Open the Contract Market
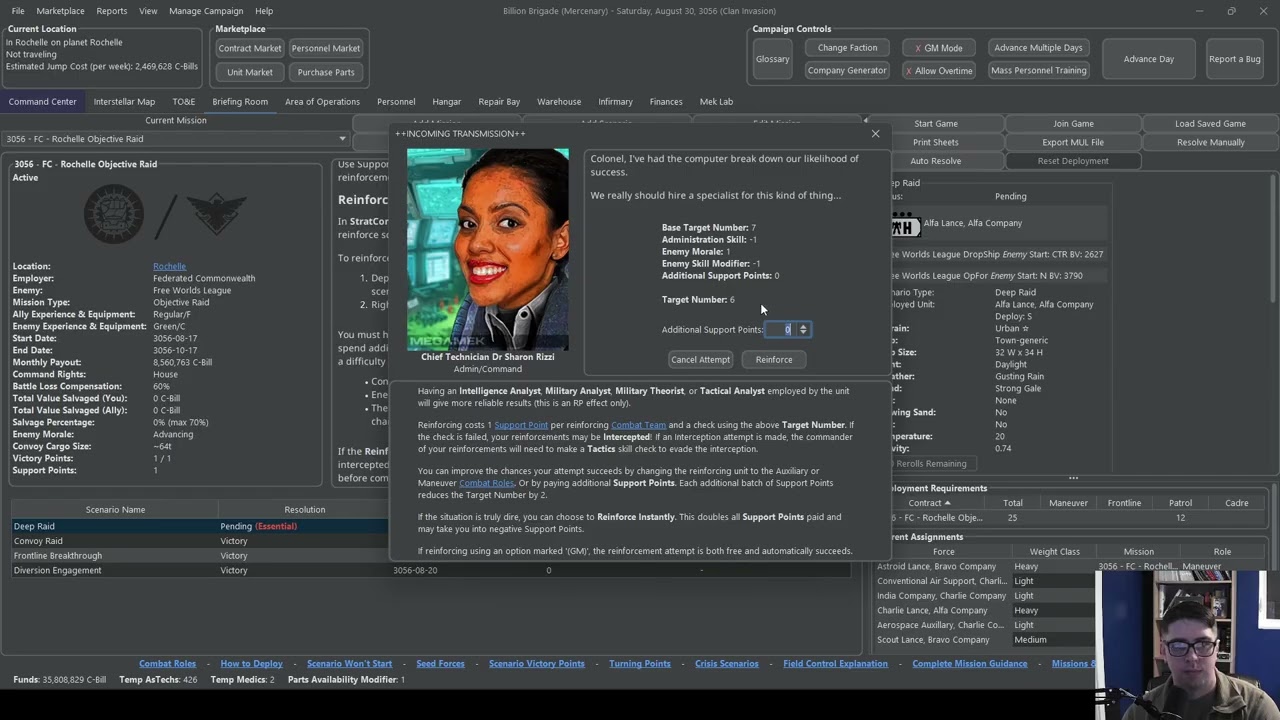The height and width of the screenshot is (720, 1280). coord(250,48)
